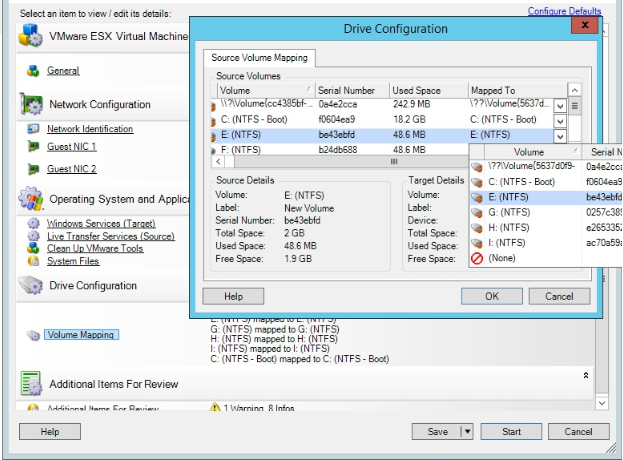Click the Network Identification icon
This screenshot has height=460, width=623.
(33, 129)
